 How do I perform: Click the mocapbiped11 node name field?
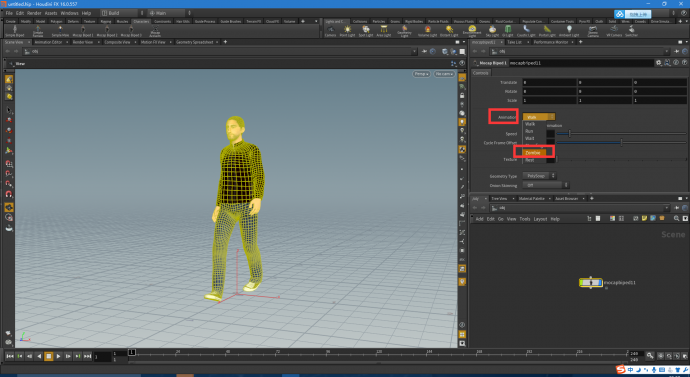pos(581,63)
